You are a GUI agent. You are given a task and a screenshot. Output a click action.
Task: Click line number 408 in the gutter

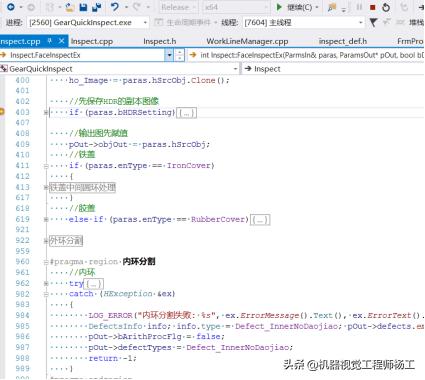point(22,133)
